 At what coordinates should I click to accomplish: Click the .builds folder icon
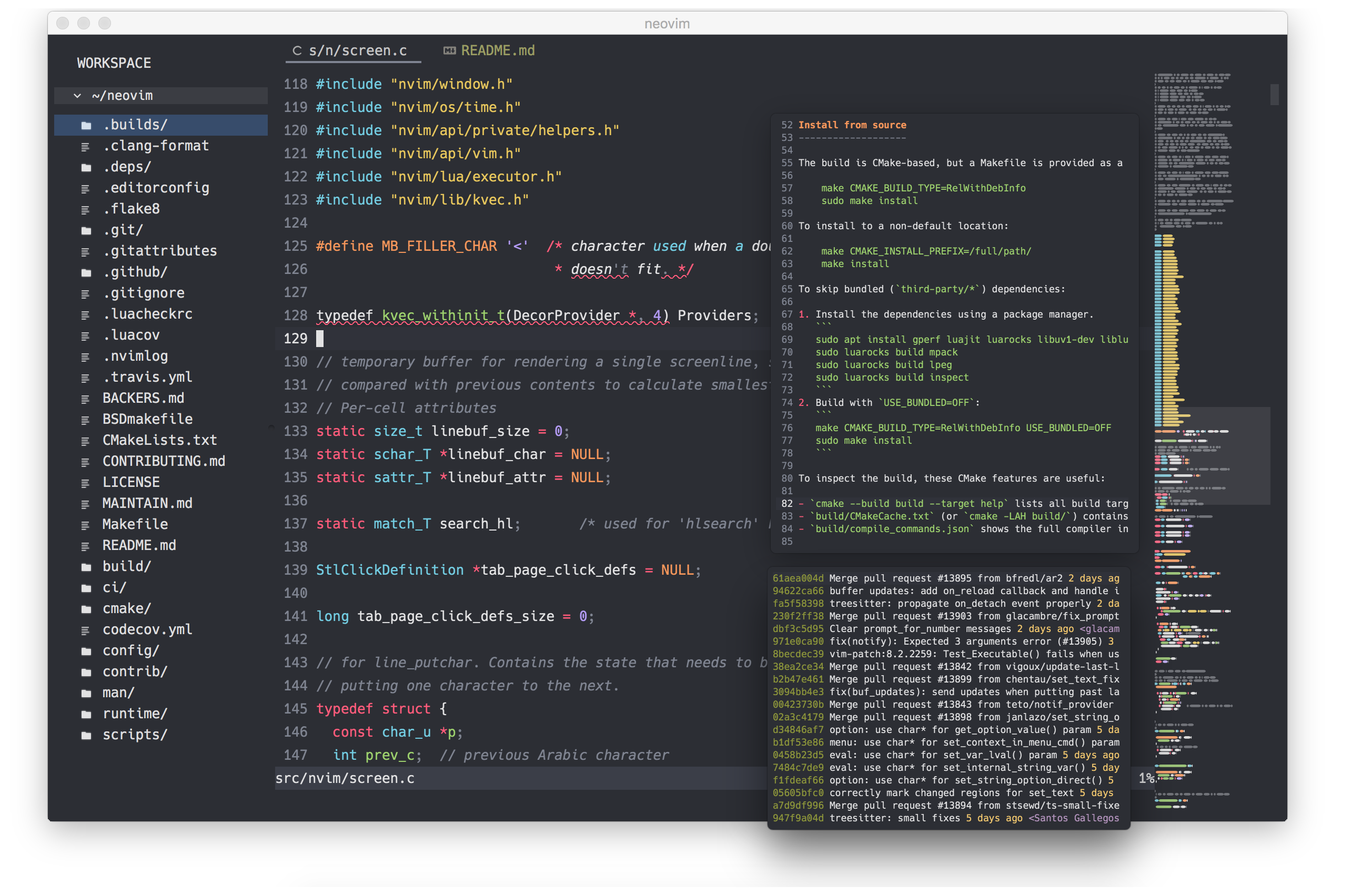[86, 125]
